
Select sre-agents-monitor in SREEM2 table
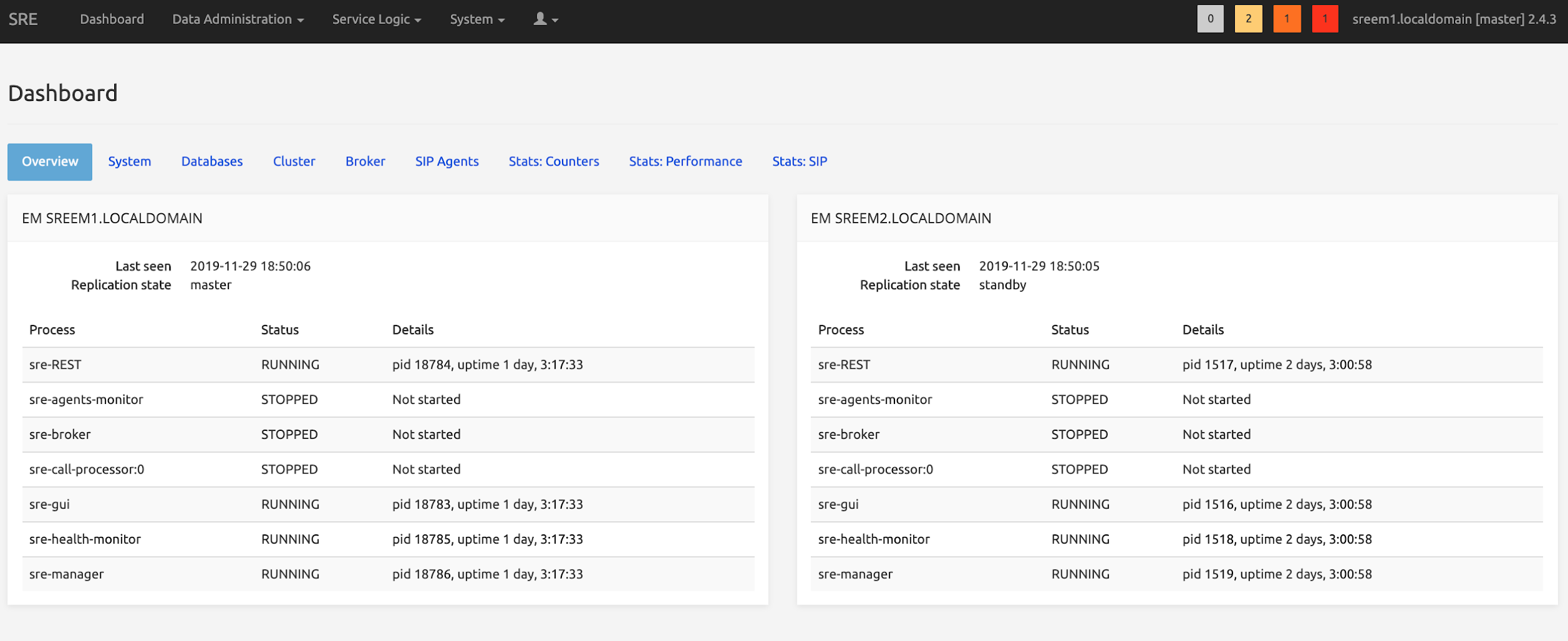875,400
